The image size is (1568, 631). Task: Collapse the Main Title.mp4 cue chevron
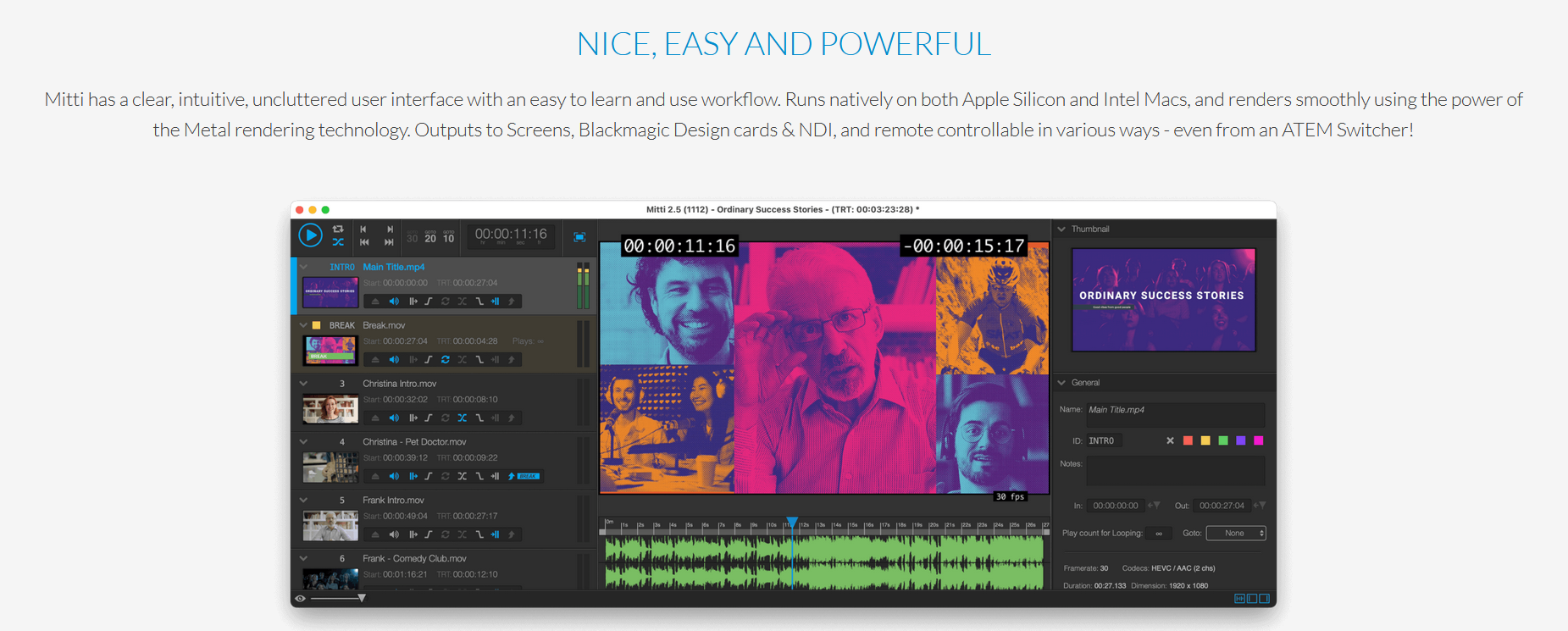click(303, 267)
